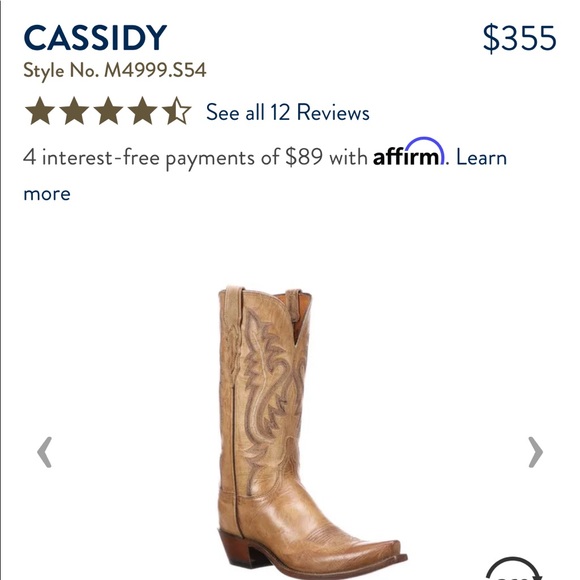This screenshot has height=580, width=580.
Task: Click the CASSIDY product title
Action: tap(95, 37)
